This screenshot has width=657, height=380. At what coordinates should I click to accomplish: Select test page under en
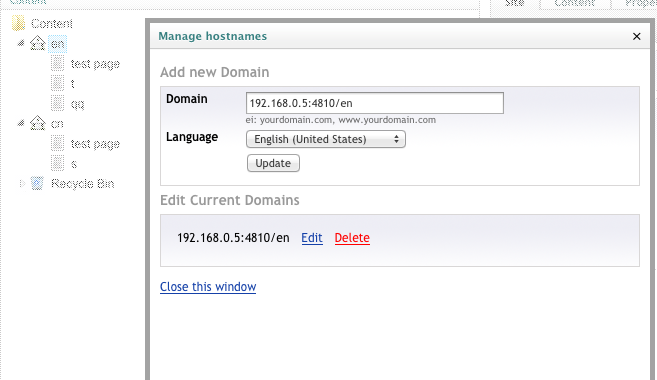[95, 64]
